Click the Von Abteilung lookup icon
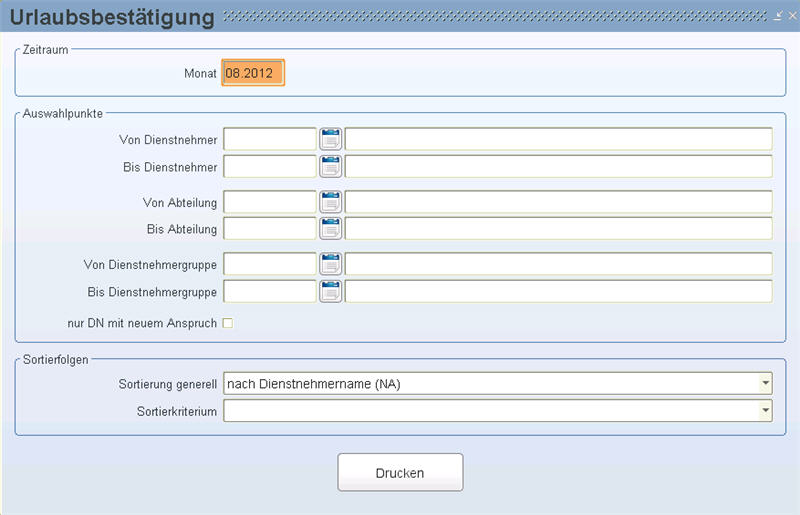Screen dimensions: 800x515 pyautogui.click(x=330, y=202)
